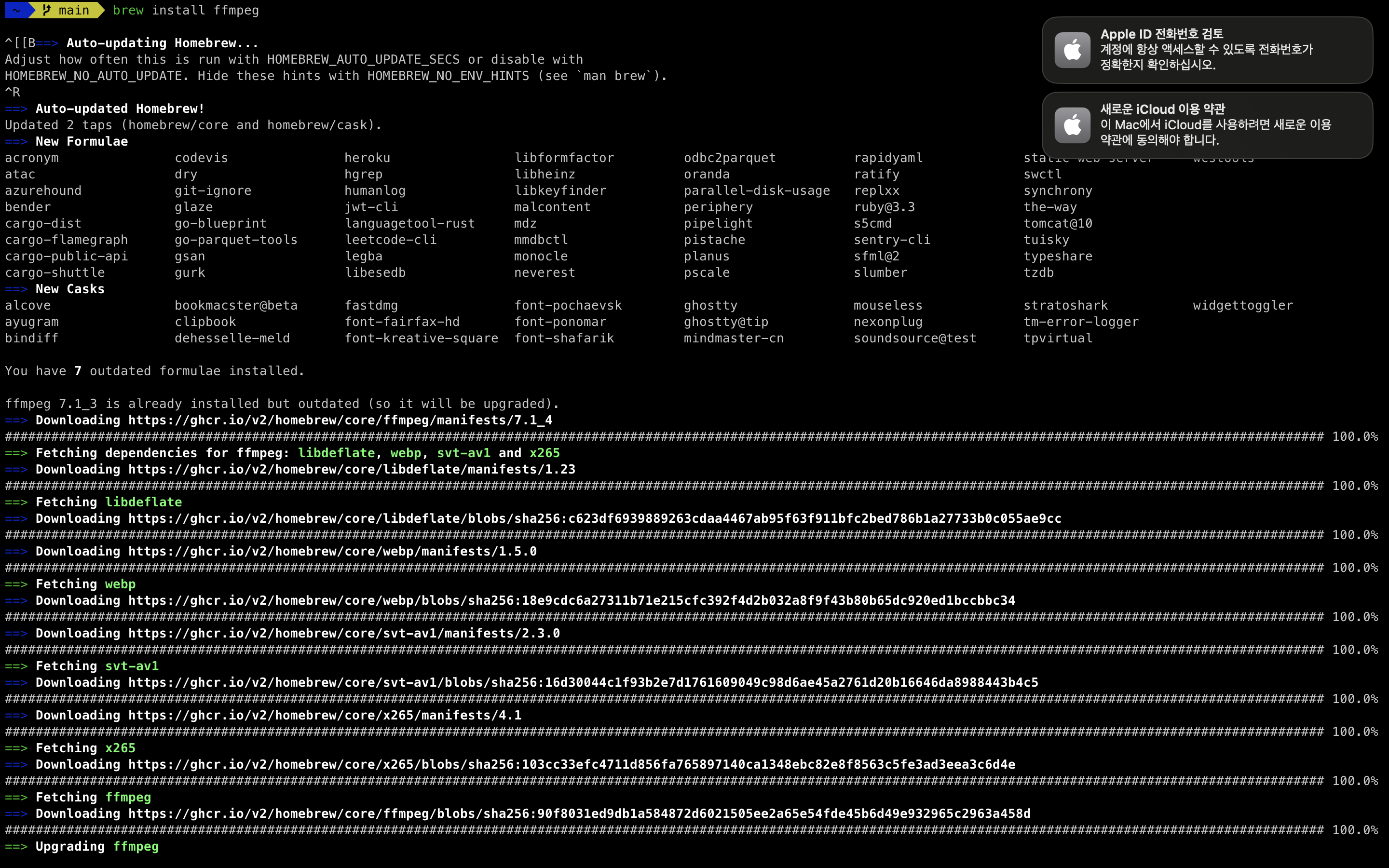This screenshot has height=868, width=1389.
Task: Click the 'go-parquet-tools' formula name
Action: tap(236, 240)
